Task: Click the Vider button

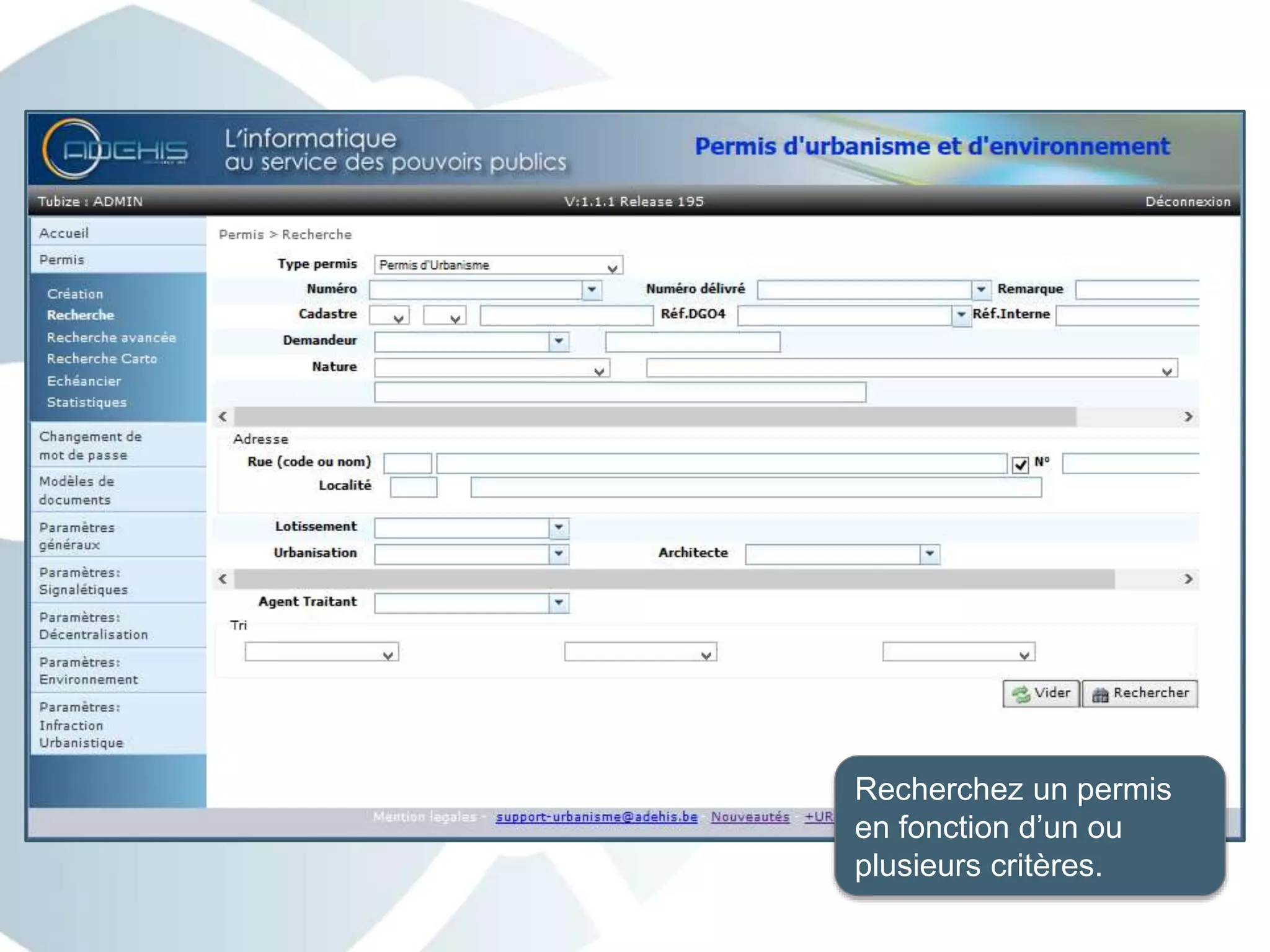Action: 1041,693
